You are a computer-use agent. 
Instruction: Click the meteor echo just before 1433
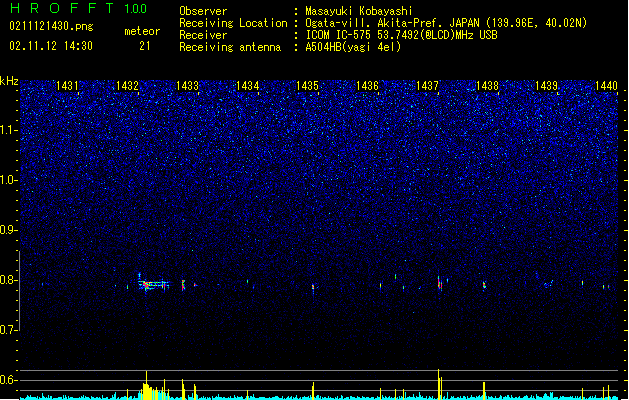pos(183,285)
